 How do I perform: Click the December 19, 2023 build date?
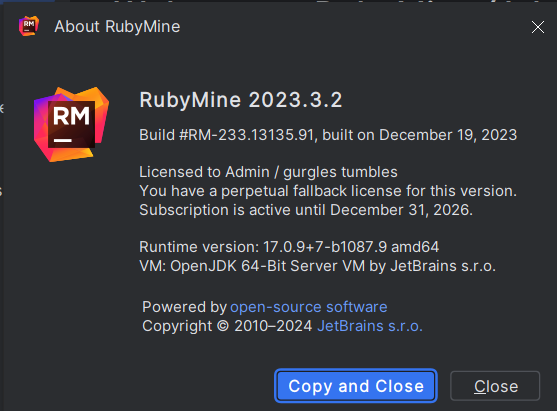pyautogui.click(x=448, y=135)
